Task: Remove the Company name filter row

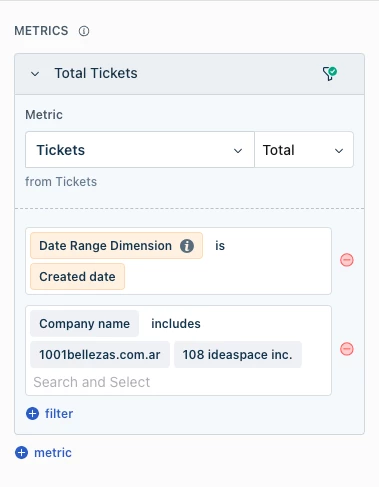Action: 347,349
